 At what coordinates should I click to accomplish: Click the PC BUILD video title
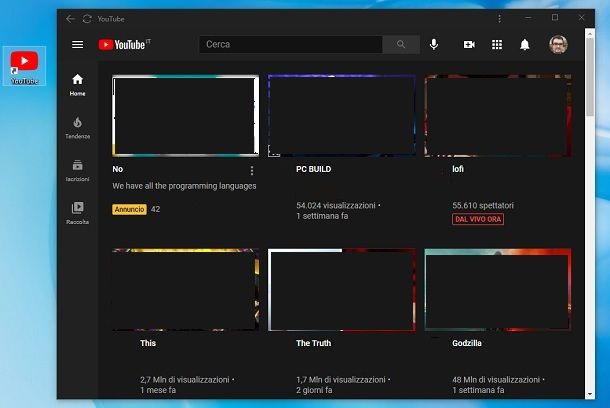pyautogui.click(x=314, y=169)
